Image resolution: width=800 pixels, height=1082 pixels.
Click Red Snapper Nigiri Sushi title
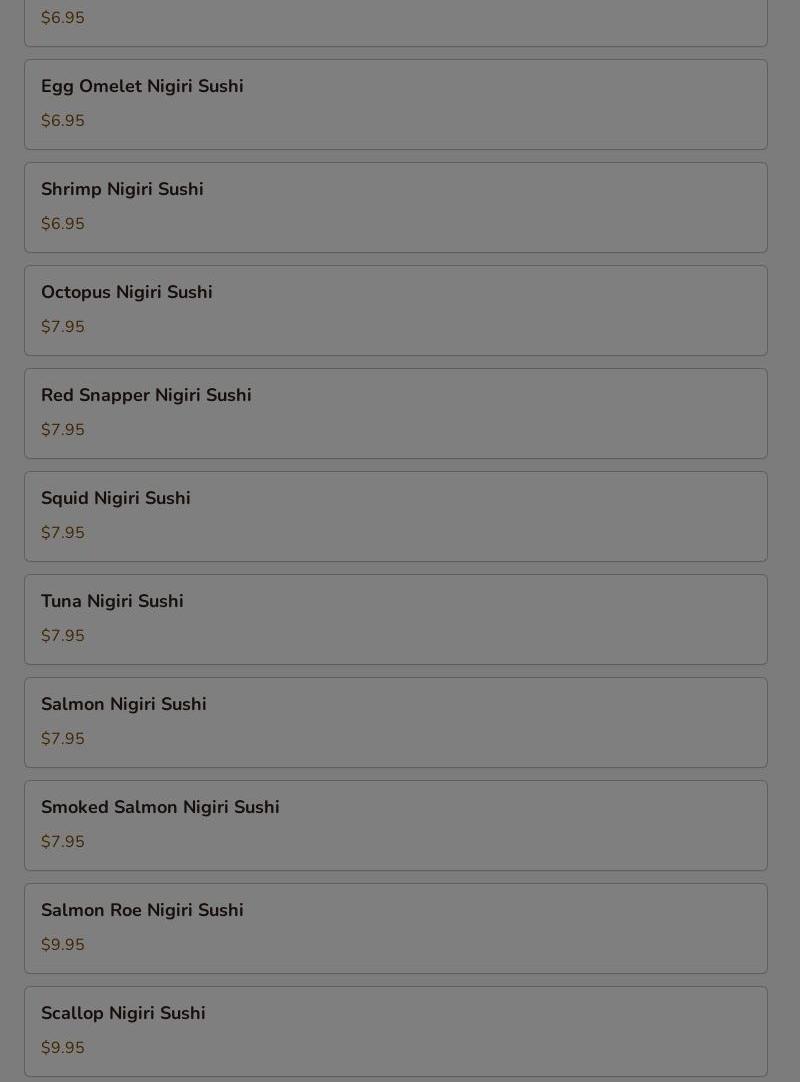[x=146, y=395]
